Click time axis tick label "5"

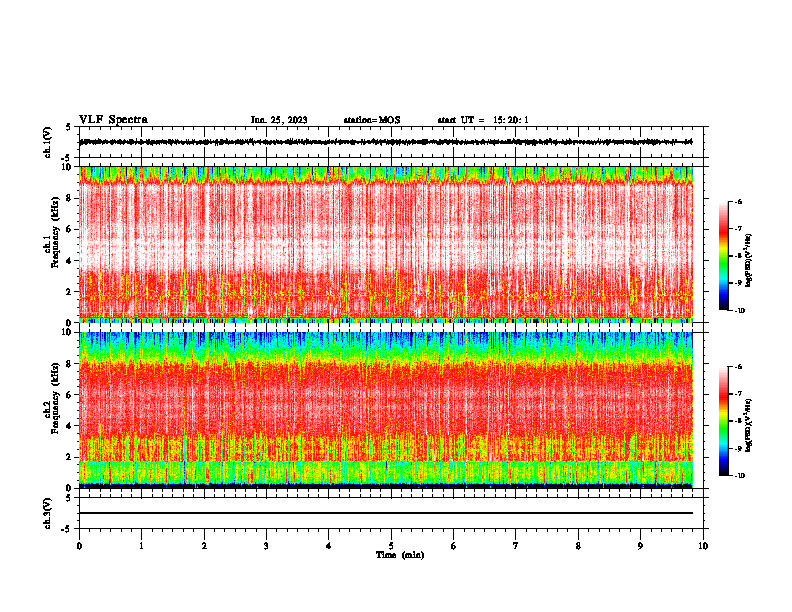391,546
